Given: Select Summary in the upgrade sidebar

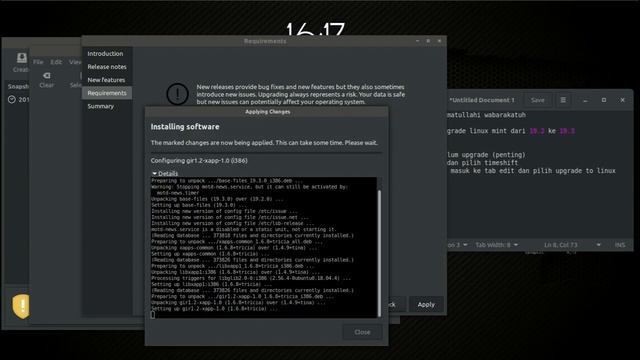Looking at the screenshot, I should 101,106.
